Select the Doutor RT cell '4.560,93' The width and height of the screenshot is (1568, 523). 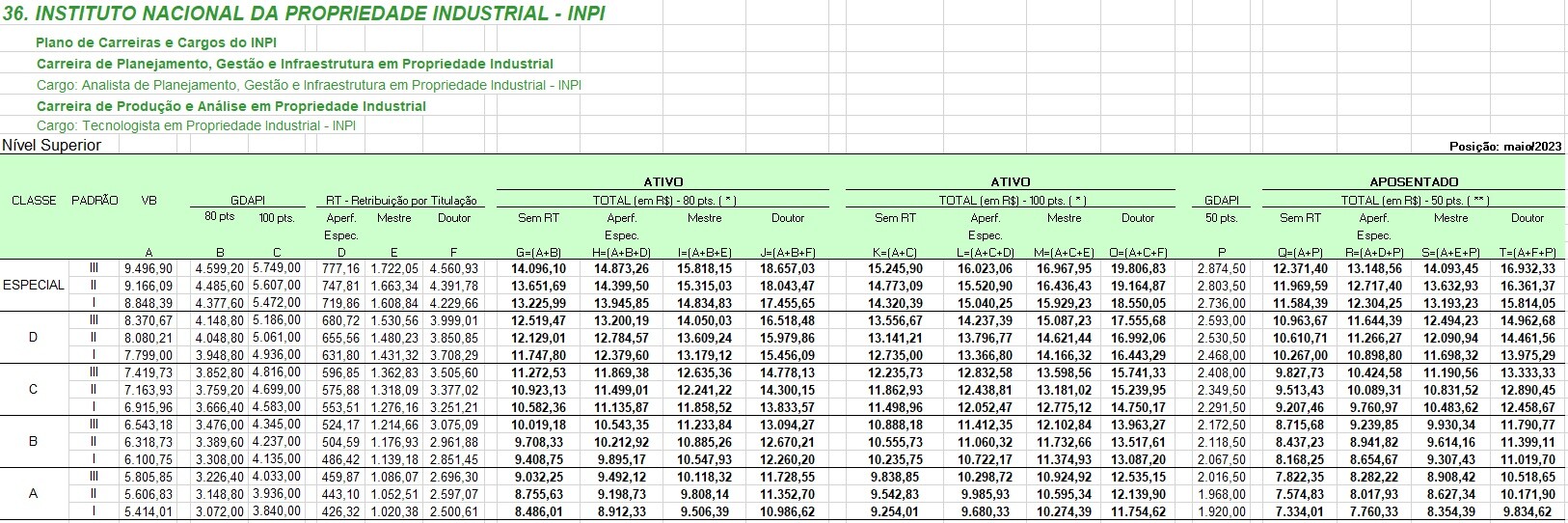coord(453,268)
